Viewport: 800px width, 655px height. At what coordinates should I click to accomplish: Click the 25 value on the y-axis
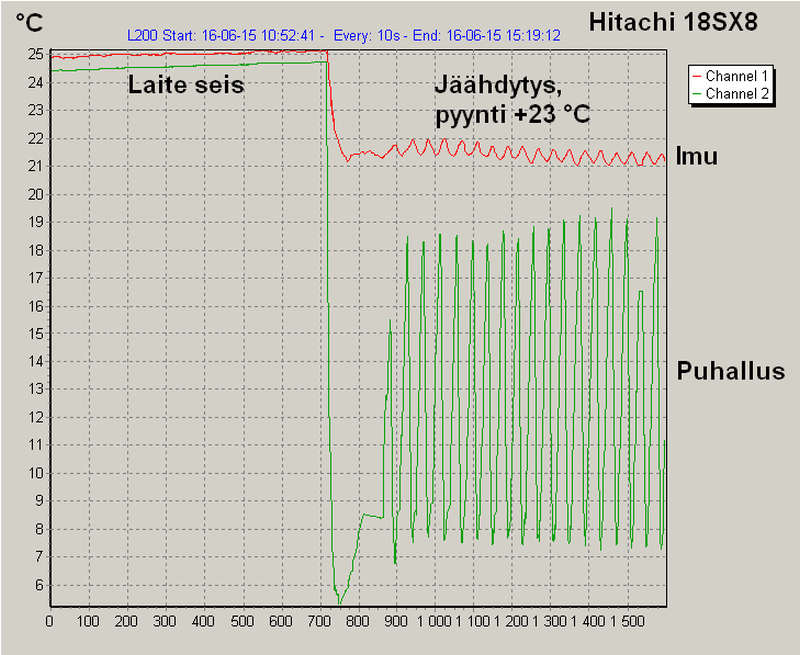(35, 54)
